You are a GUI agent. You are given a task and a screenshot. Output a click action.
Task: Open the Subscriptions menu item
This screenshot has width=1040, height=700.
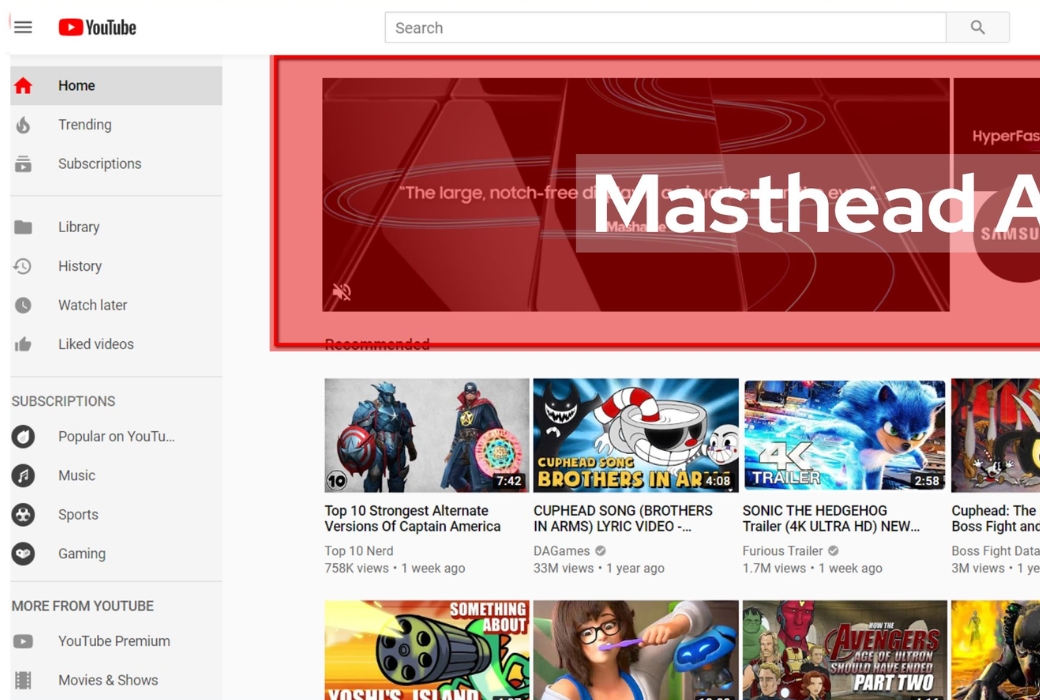pyautogui.click(x=116, y=164)
